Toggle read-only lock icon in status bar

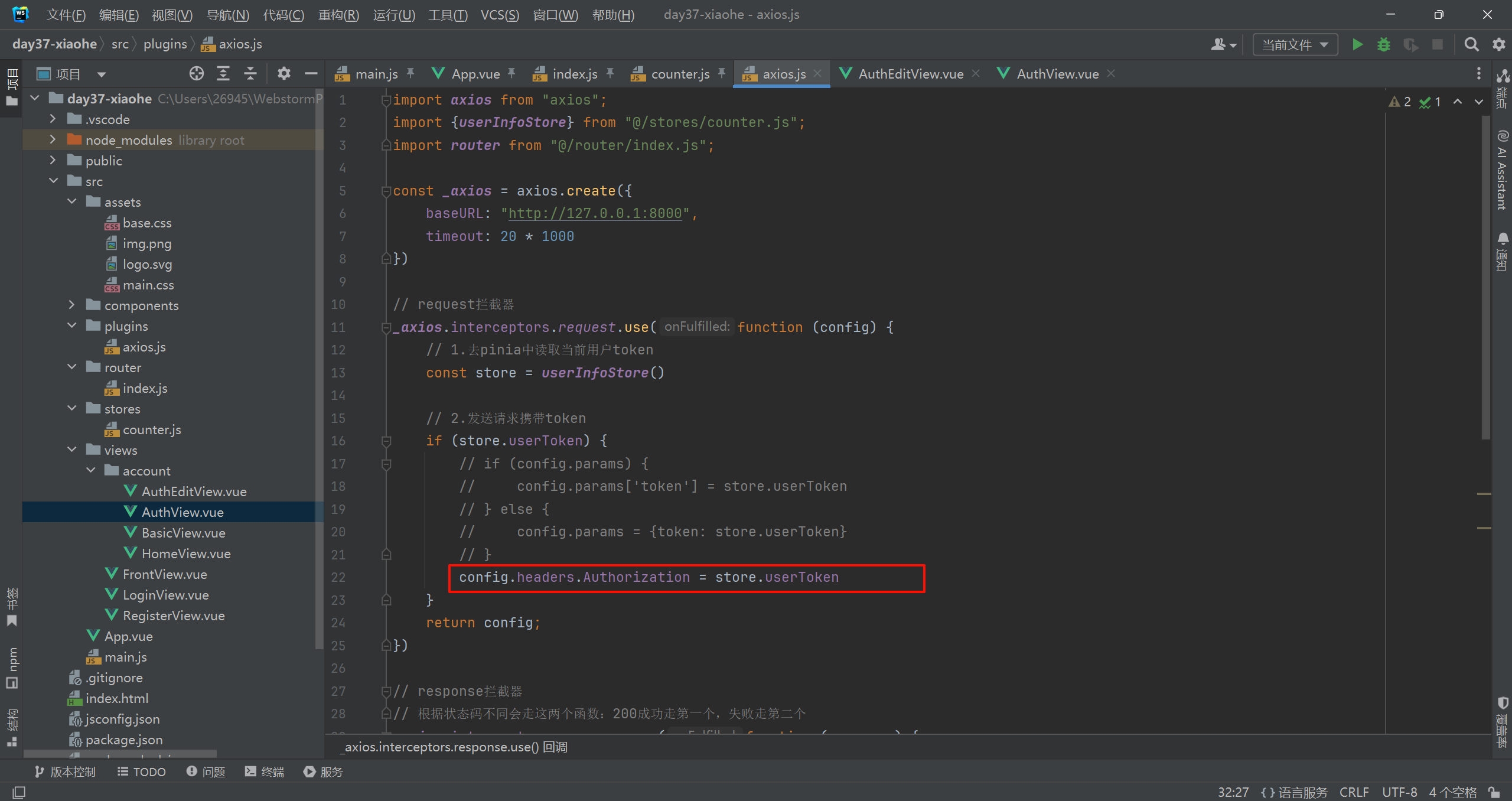pyautogui.click(x=1494, y=792)
